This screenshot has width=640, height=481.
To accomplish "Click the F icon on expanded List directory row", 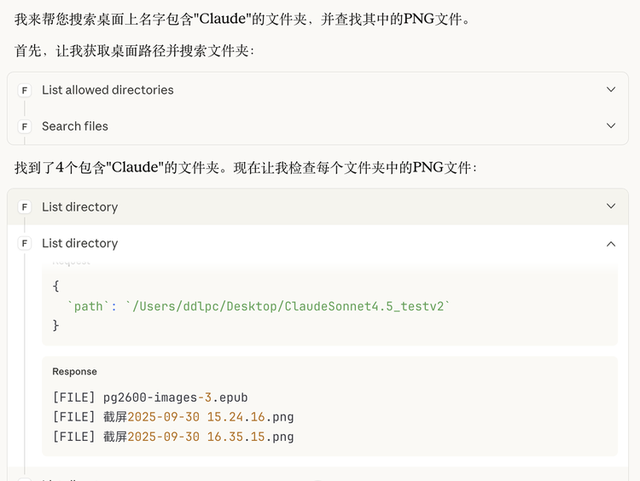I will (x=25, y=243).
